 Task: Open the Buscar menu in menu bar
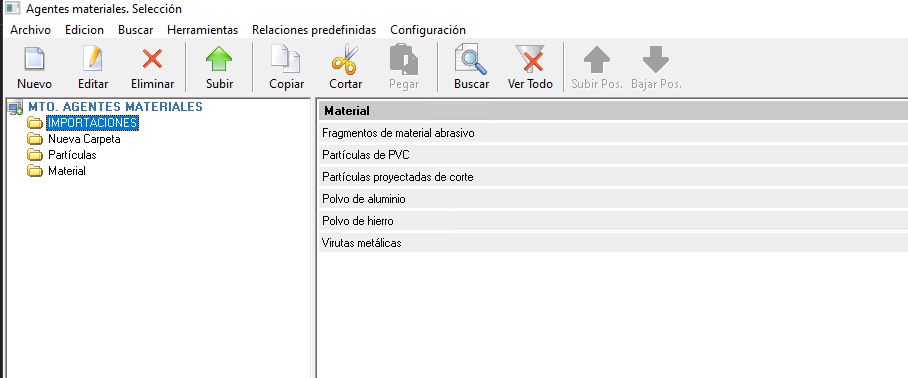(136, 30)
